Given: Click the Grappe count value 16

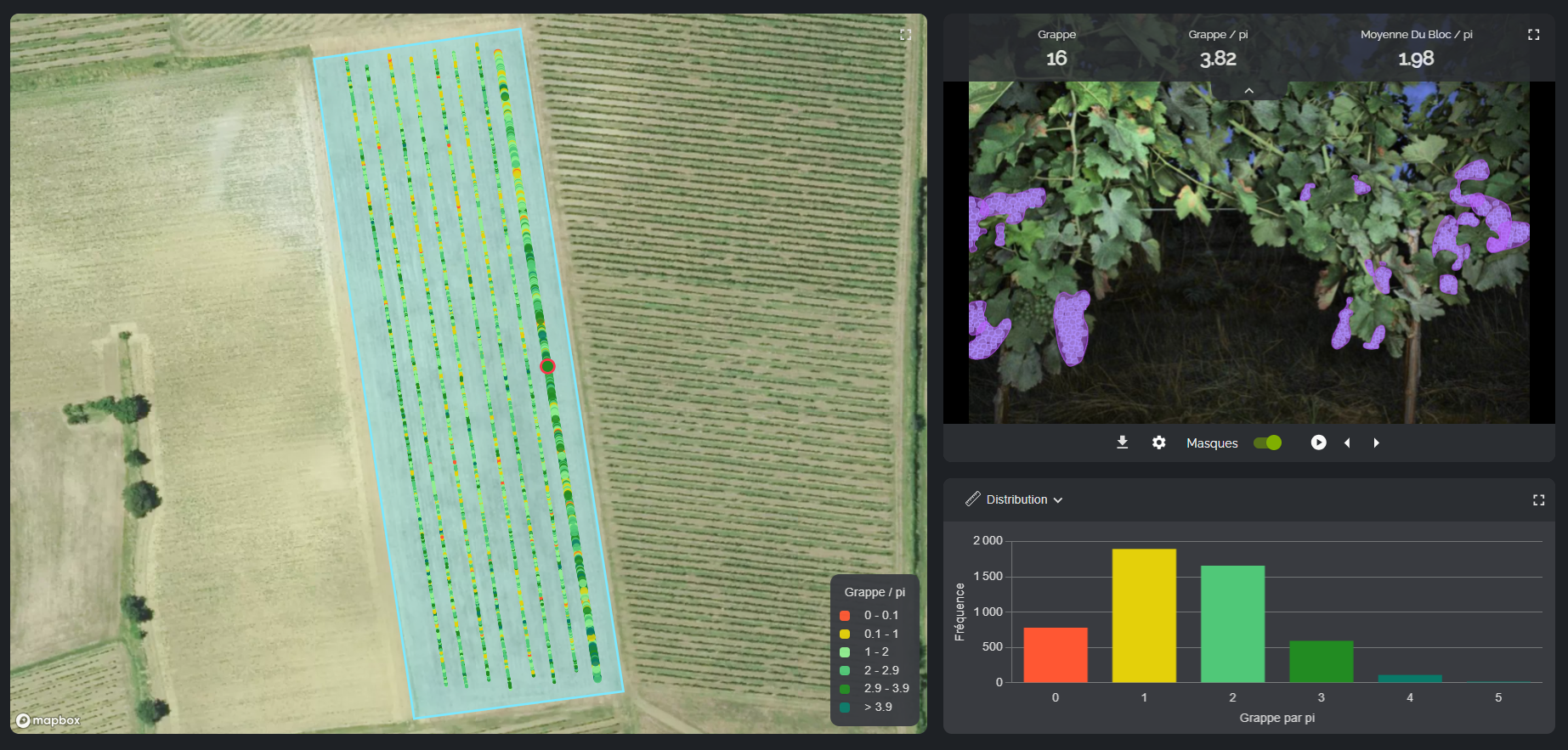Looking at the screenshot, I should coord(1056,59).
